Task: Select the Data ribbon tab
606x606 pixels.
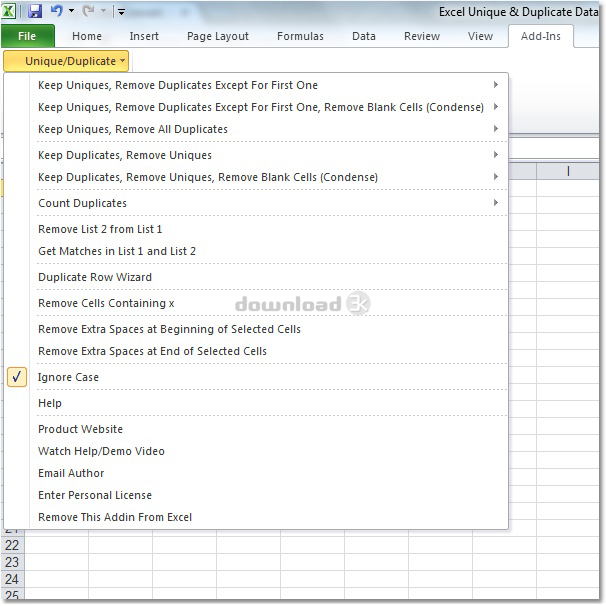Action: [364, 36]
